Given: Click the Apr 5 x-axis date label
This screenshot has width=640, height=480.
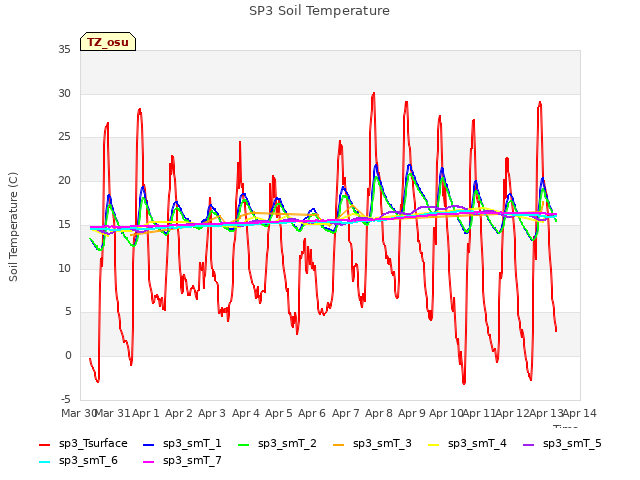Looking at the screenshot, I should [x=279, y=413].
